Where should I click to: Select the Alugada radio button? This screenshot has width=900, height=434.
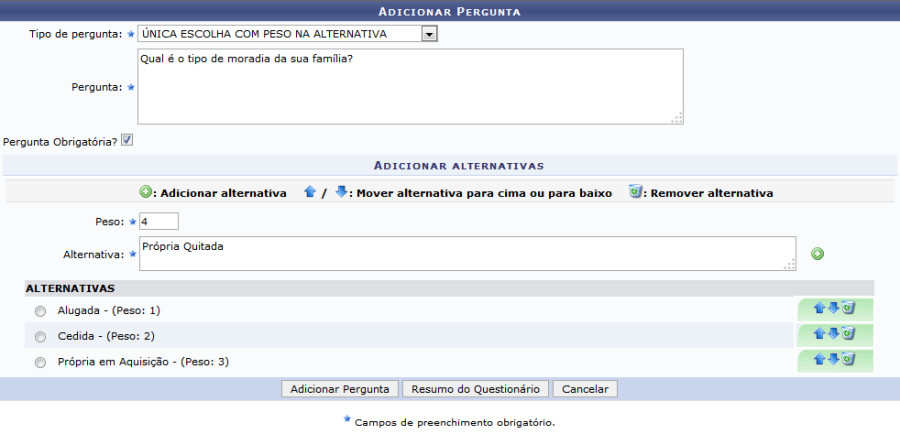pos(40,311)
